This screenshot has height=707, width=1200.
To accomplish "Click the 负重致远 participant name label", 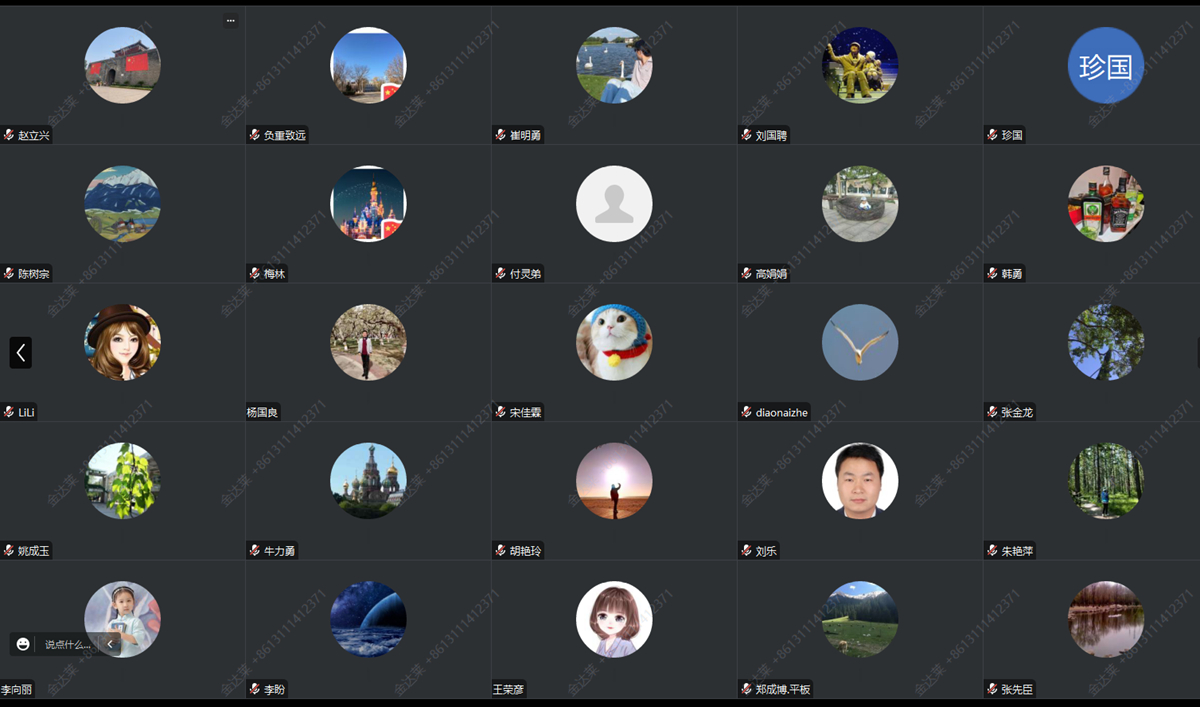I will coord(284,135).
